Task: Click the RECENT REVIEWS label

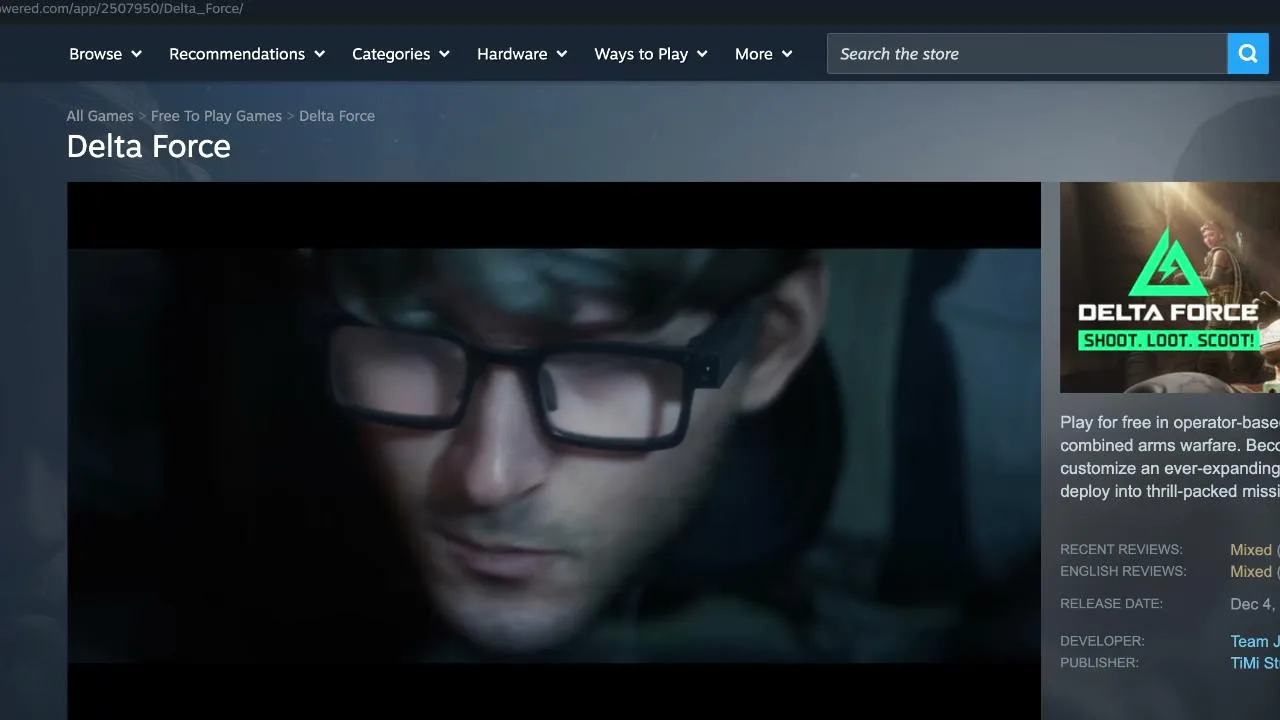Action: coord(1121,550)
